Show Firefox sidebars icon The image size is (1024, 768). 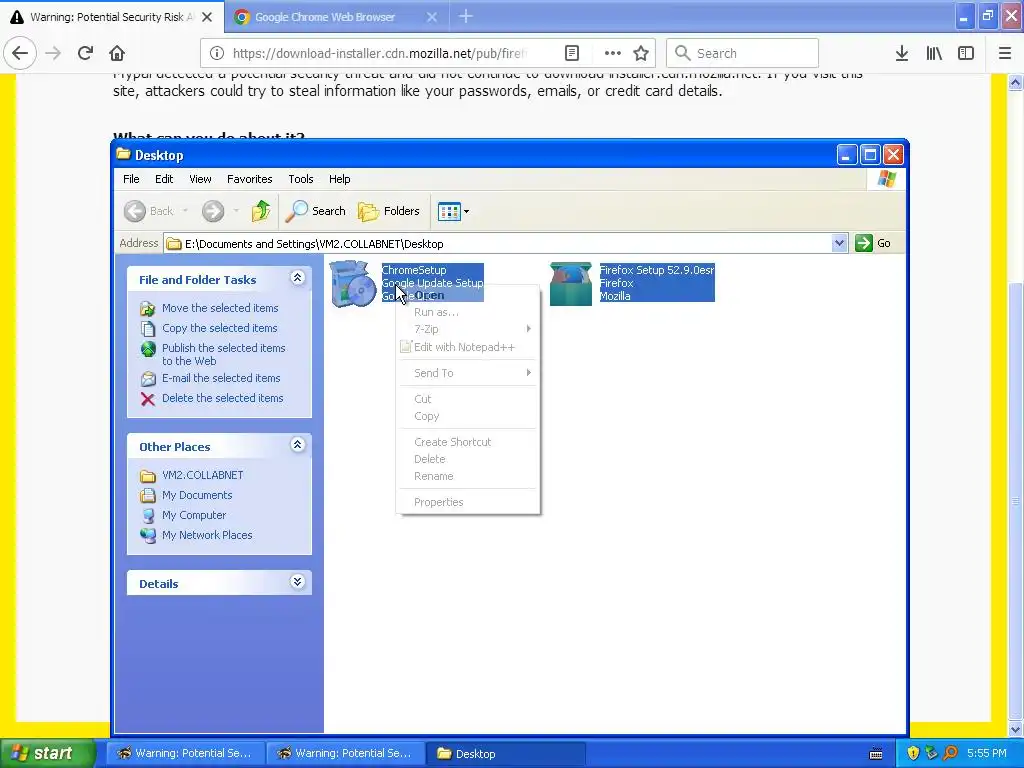966,53
